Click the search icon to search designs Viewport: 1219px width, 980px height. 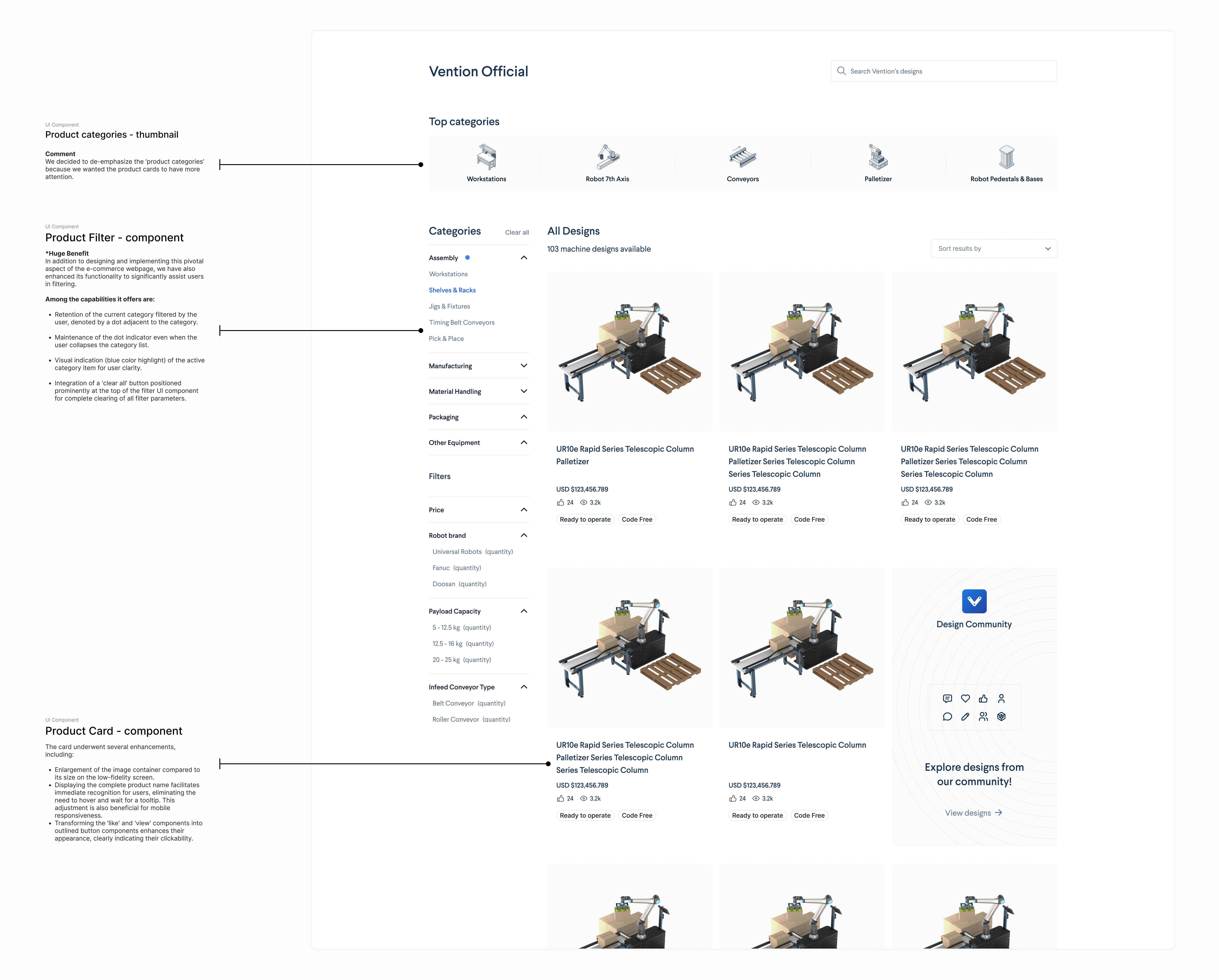click(843, 71)
